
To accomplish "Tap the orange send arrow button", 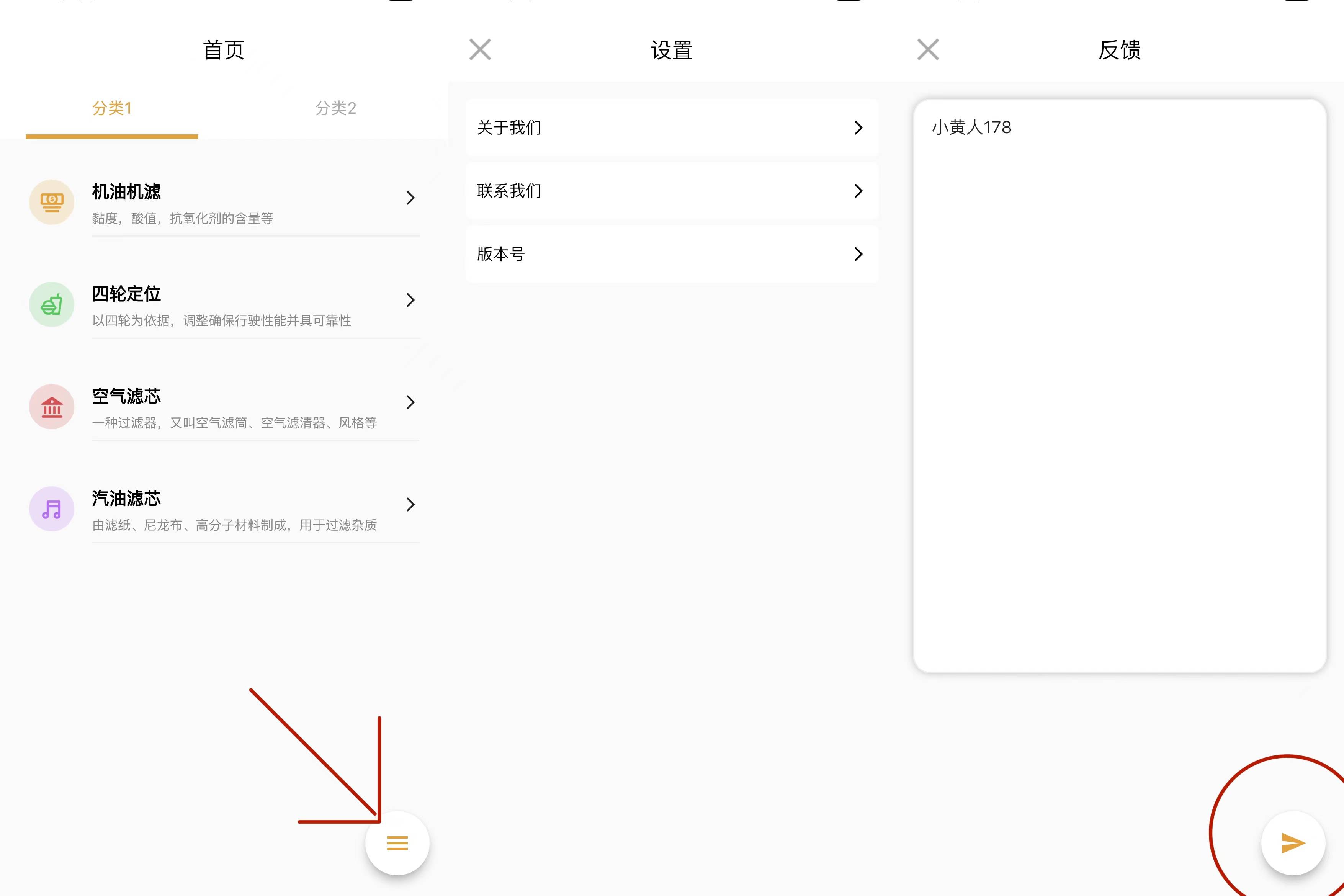I will pos(1293,843).
